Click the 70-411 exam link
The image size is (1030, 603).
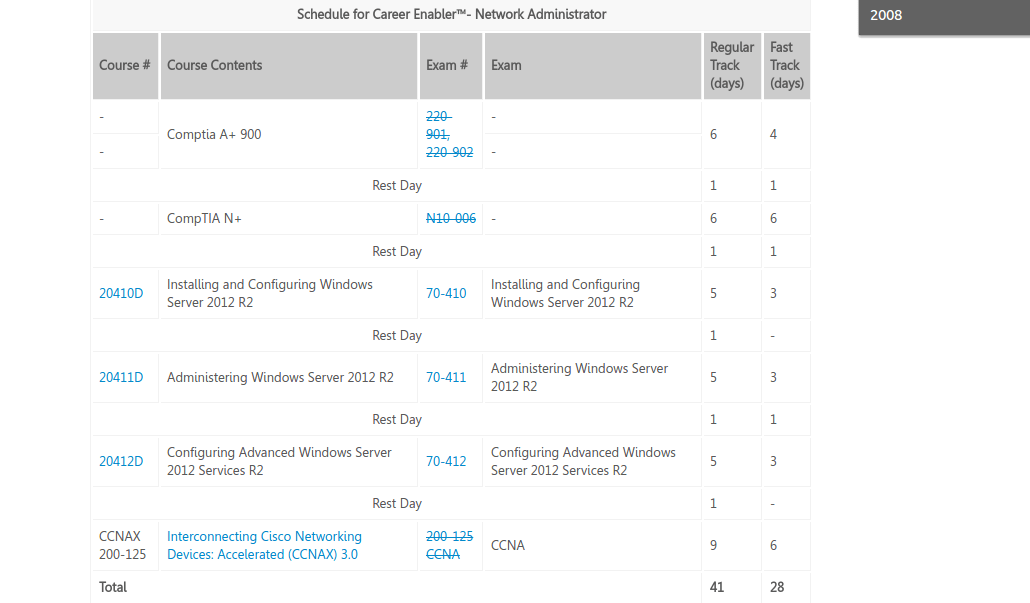click(x=446, y=378)
